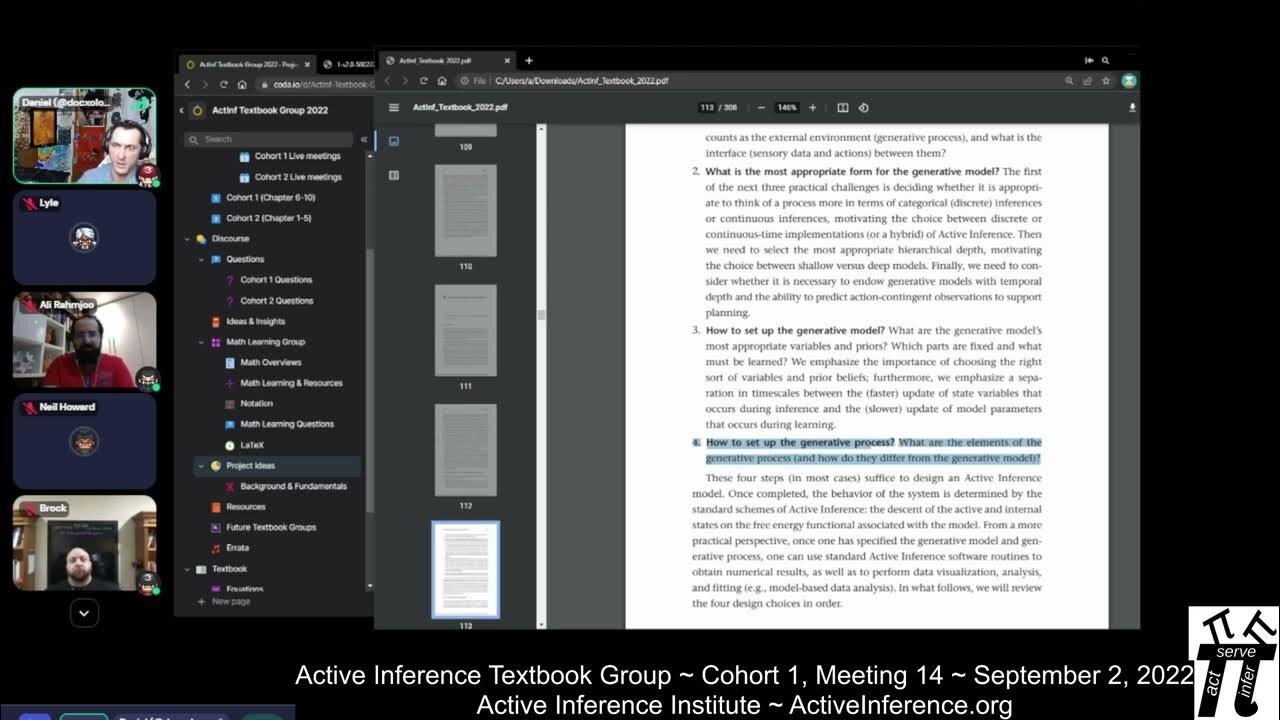Open Math Overviews page
Image resolution: width=1280 pixels, height=720 pixels.
[270, 362]
